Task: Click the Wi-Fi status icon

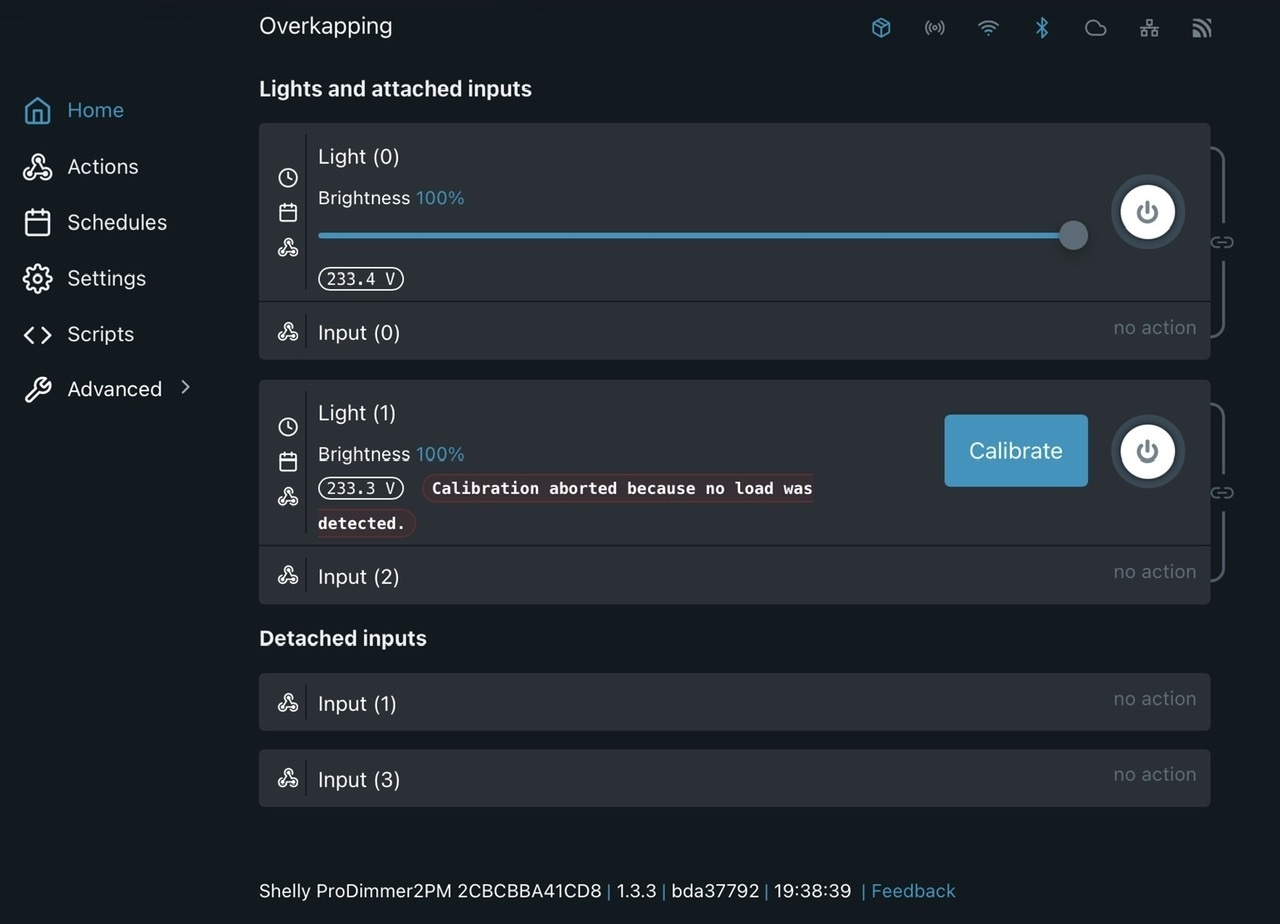Action: click(x=988, y=28)
